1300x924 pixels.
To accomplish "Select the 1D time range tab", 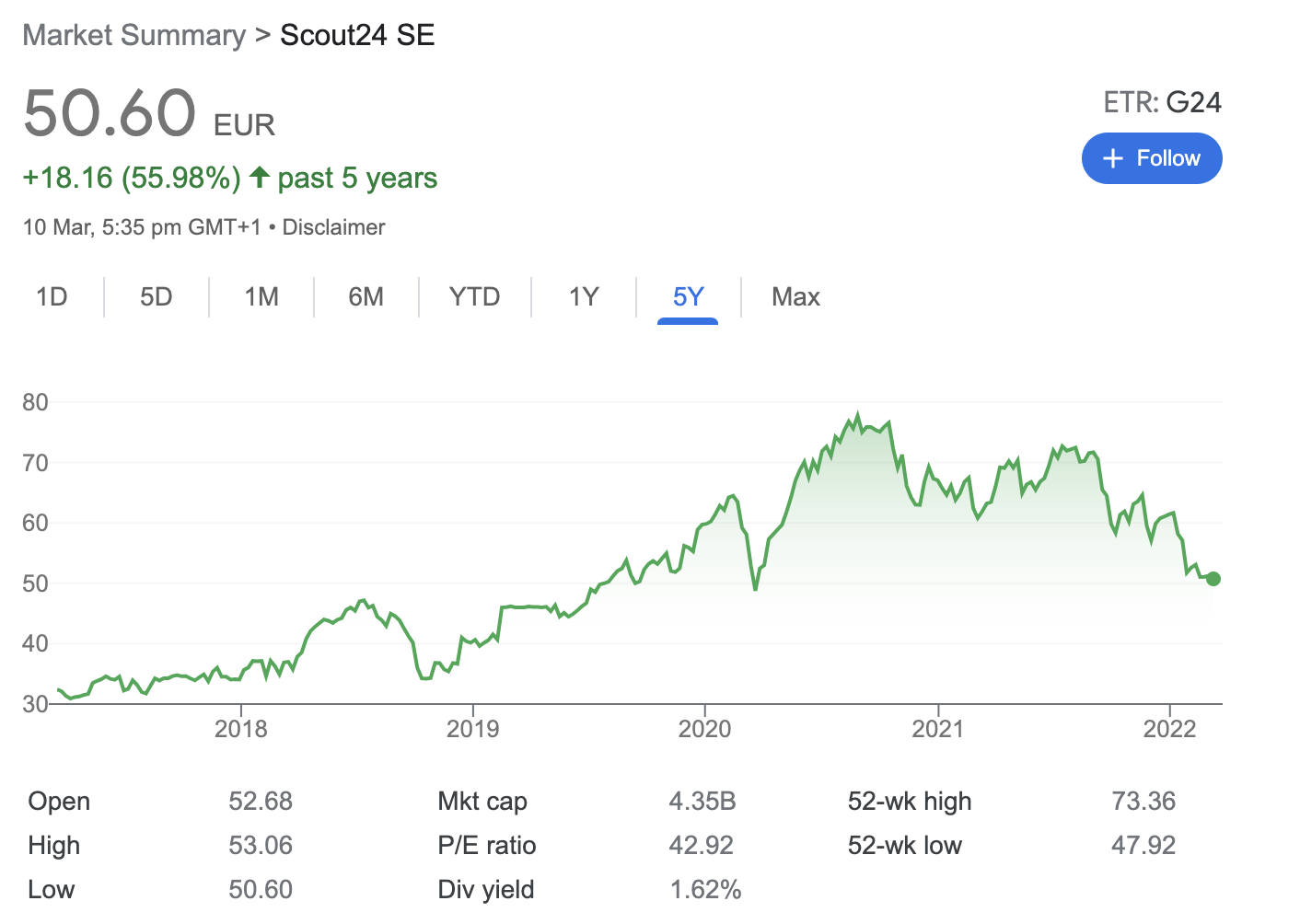I will click(52, 296).
